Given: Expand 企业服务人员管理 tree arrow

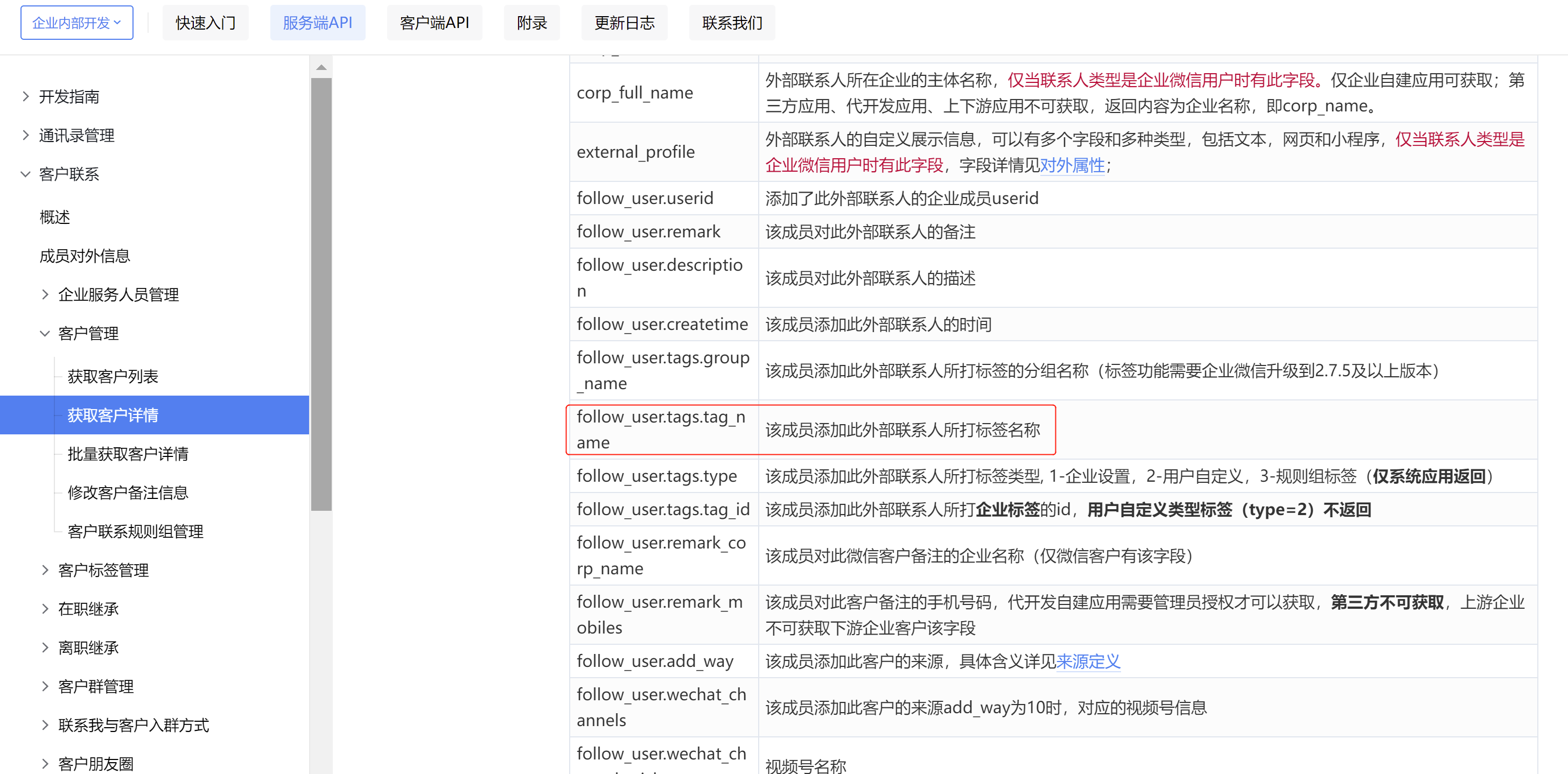Looking at the screenshot, I should pyautogui.click(x=45, y=294).
